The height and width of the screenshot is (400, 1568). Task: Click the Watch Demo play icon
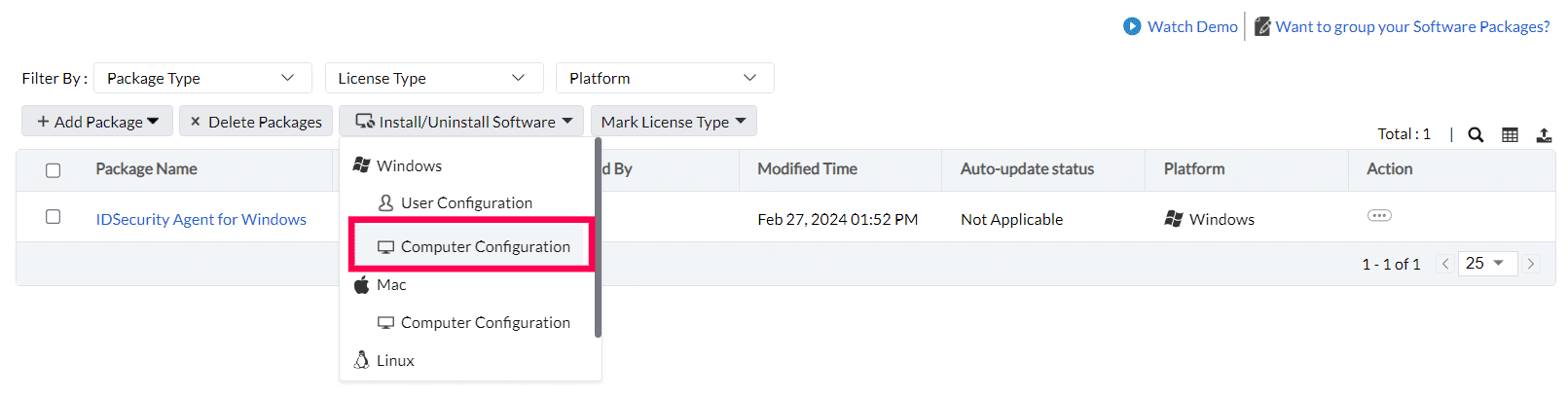1132,26
